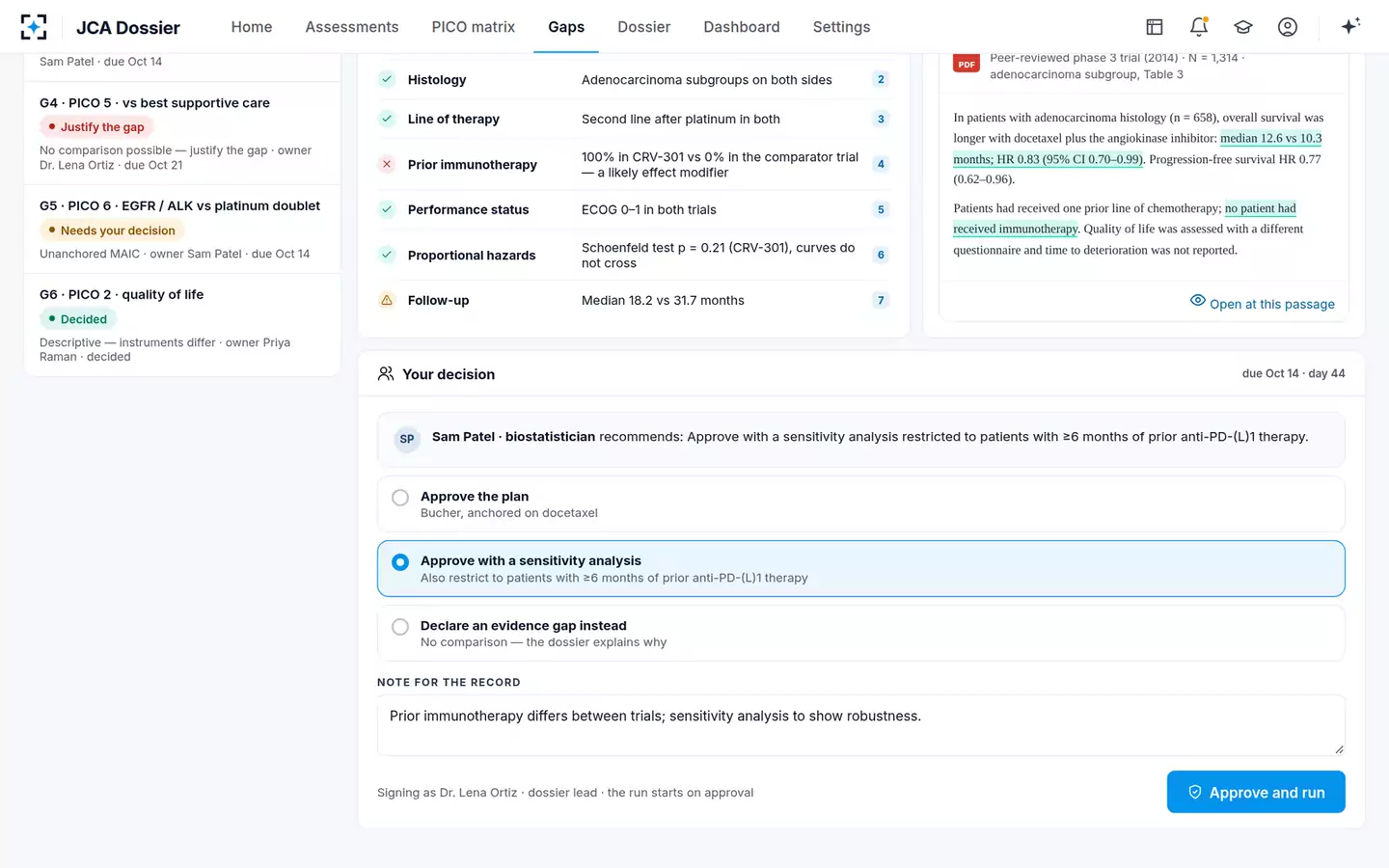Viewport: 1389px width, 868px height.
Task: Click the Prior immunotherapy red cross icon
Action: click(x=387, y=164)
